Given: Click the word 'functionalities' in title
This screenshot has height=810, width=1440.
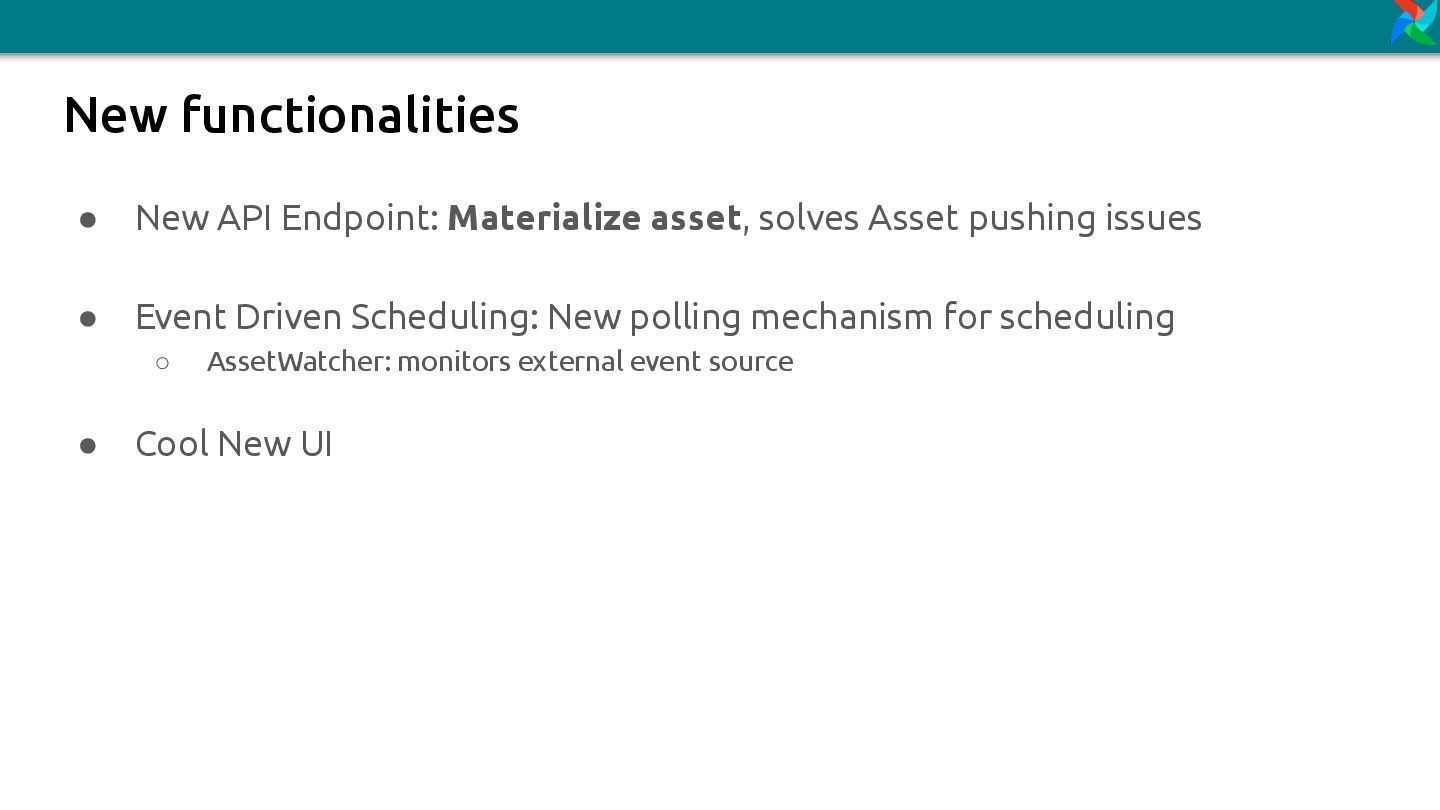Looking at the screenshot, I should coord(350,114).
